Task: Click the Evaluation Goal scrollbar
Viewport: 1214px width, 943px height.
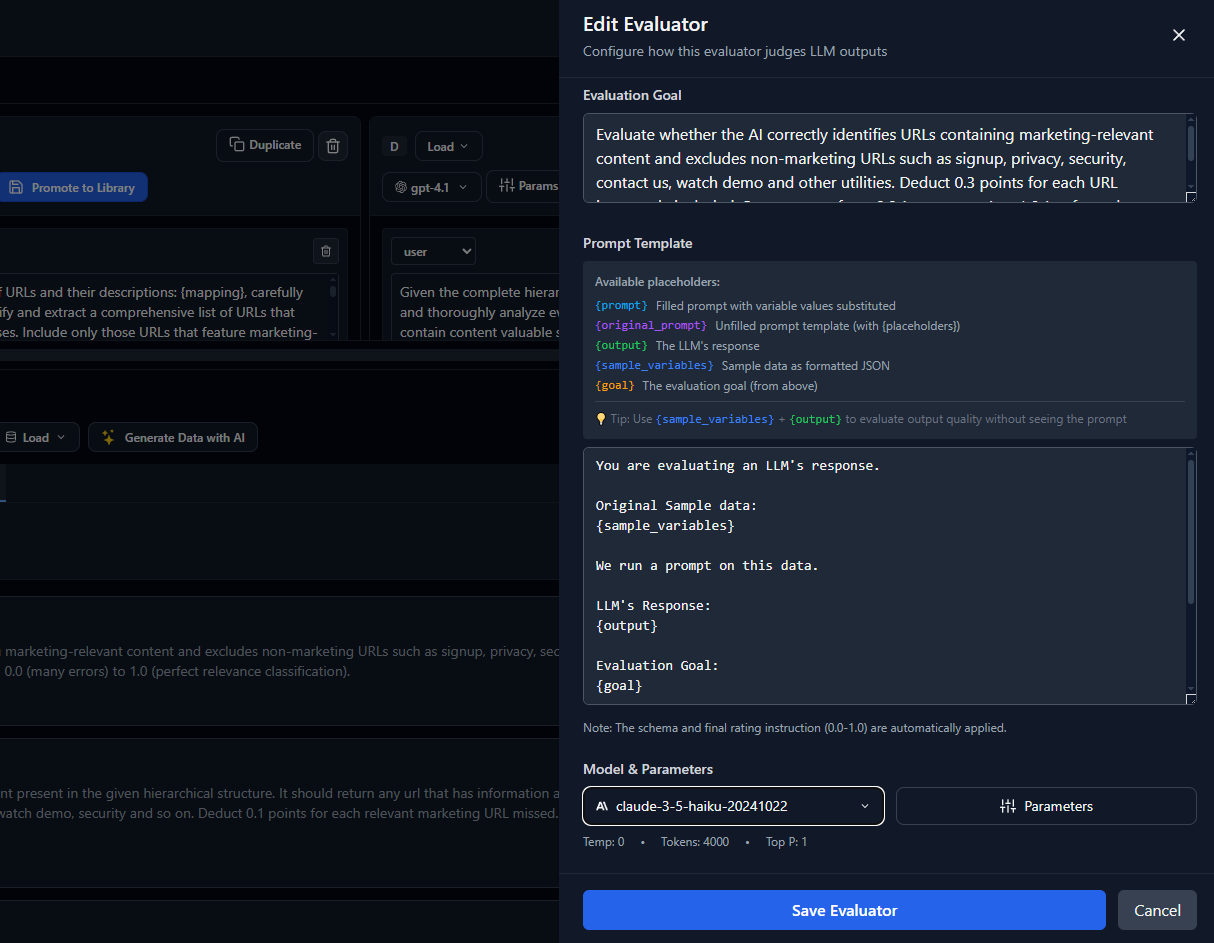Action: tap(1190, 143)
